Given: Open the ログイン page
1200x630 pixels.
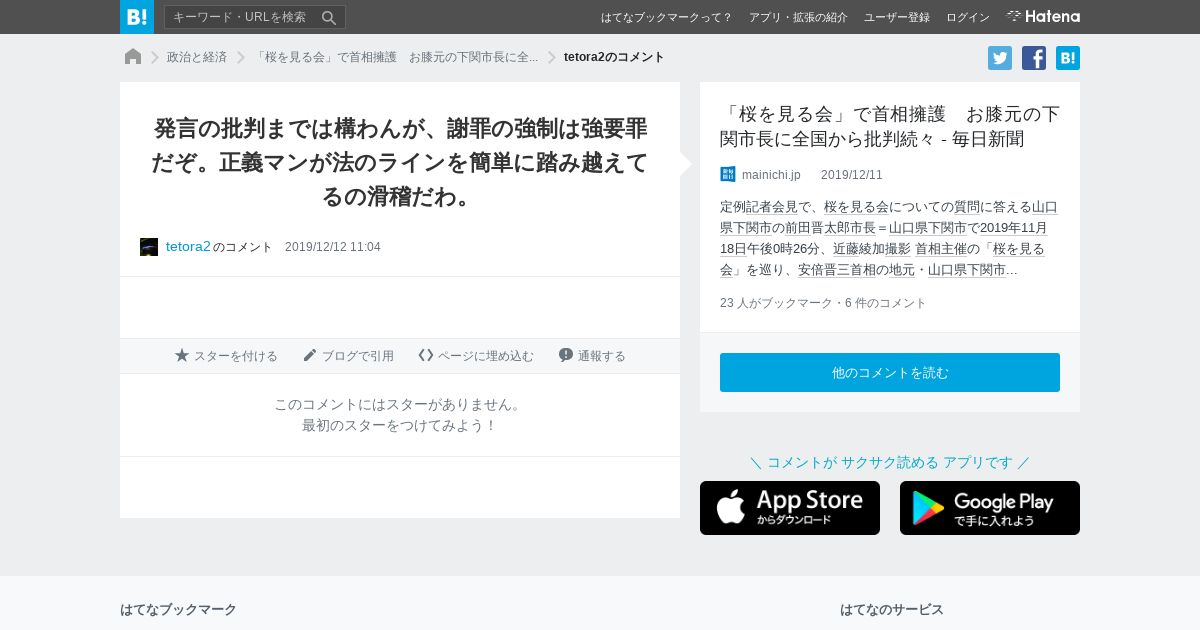Looking at the screenshot, I should coord(968,17).
